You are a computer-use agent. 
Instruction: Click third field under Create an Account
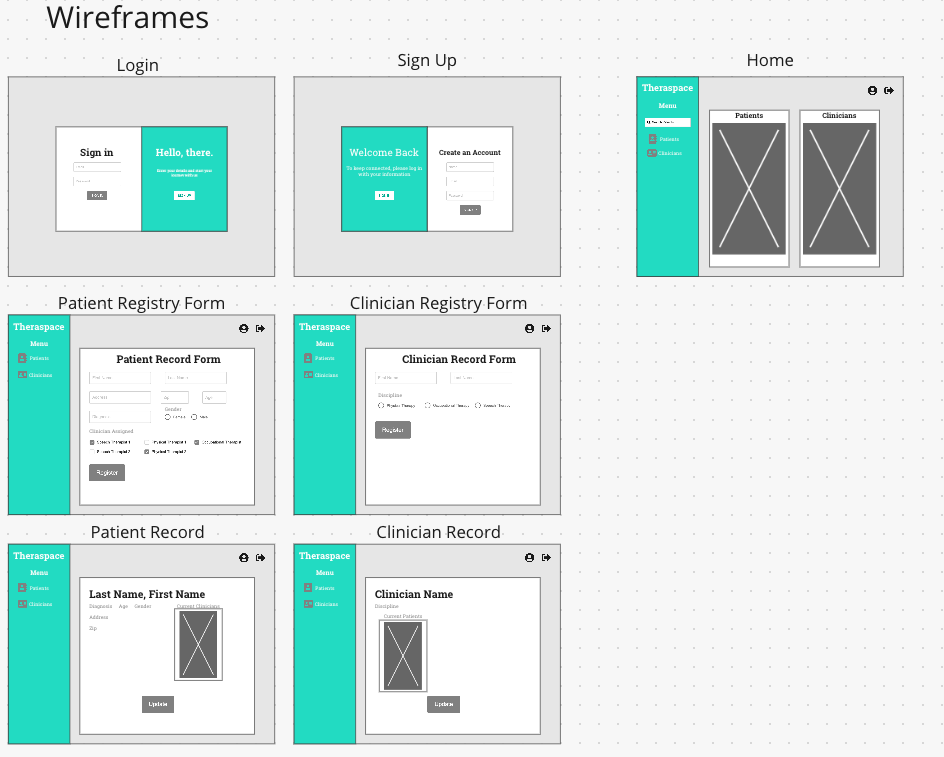(x=470, y=195)
